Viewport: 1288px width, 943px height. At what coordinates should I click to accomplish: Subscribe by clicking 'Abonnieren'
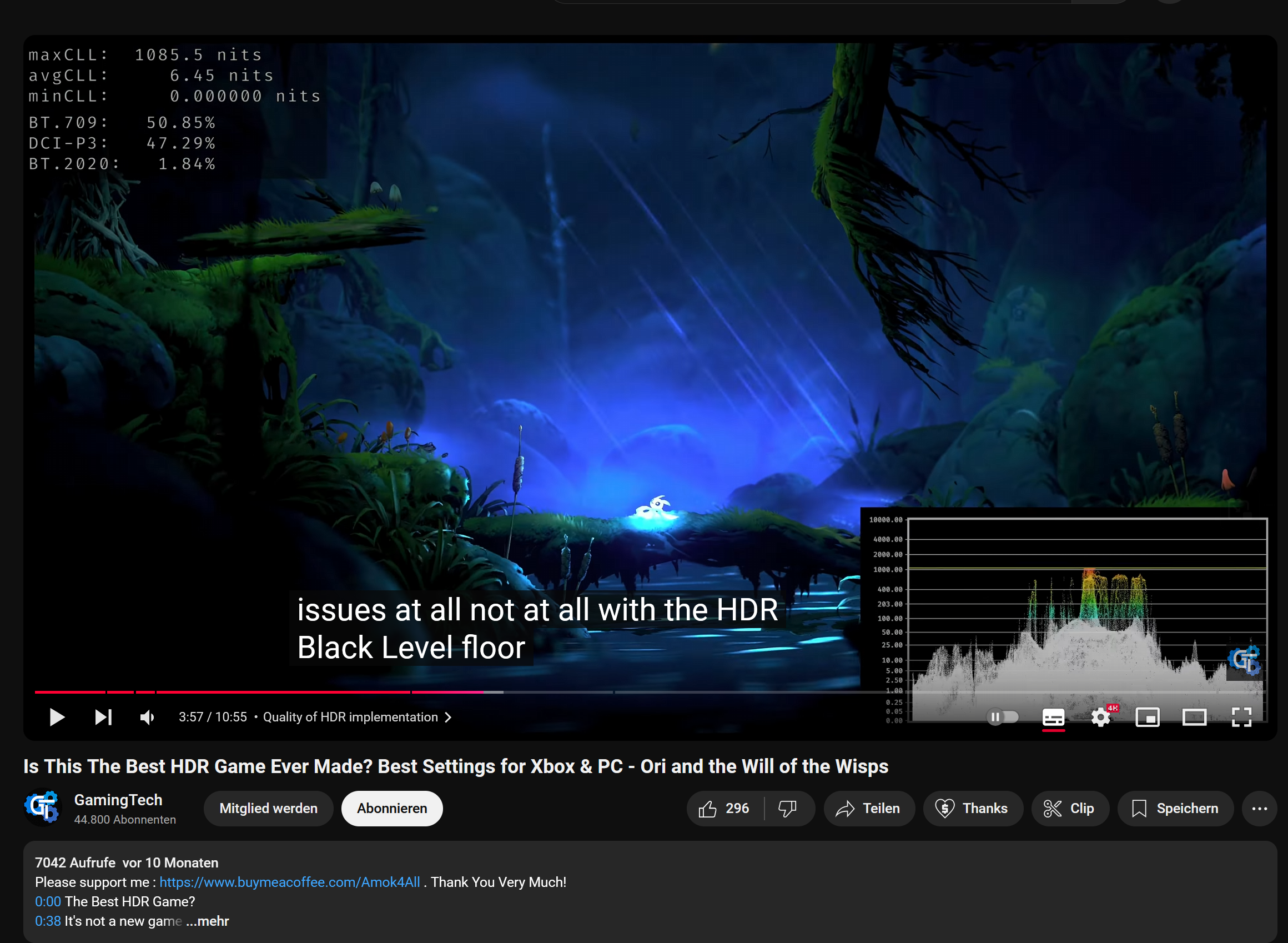click(391, 808)
